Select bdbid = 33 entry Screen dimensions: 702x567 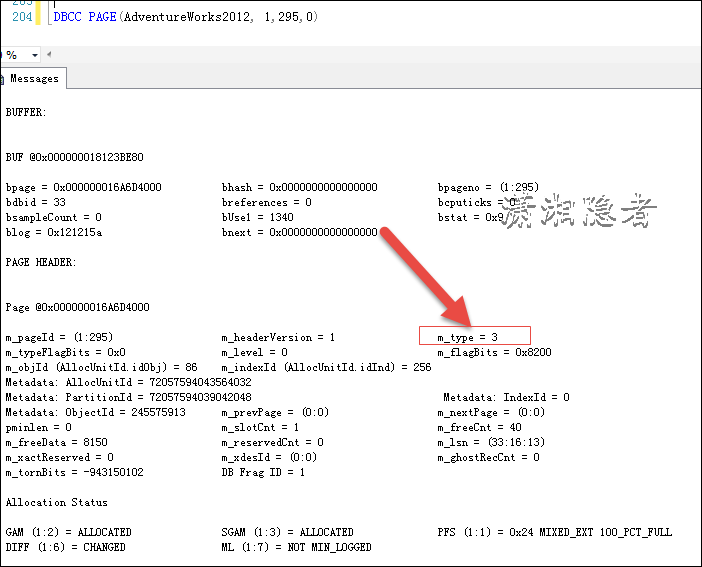tap(36, 202)
